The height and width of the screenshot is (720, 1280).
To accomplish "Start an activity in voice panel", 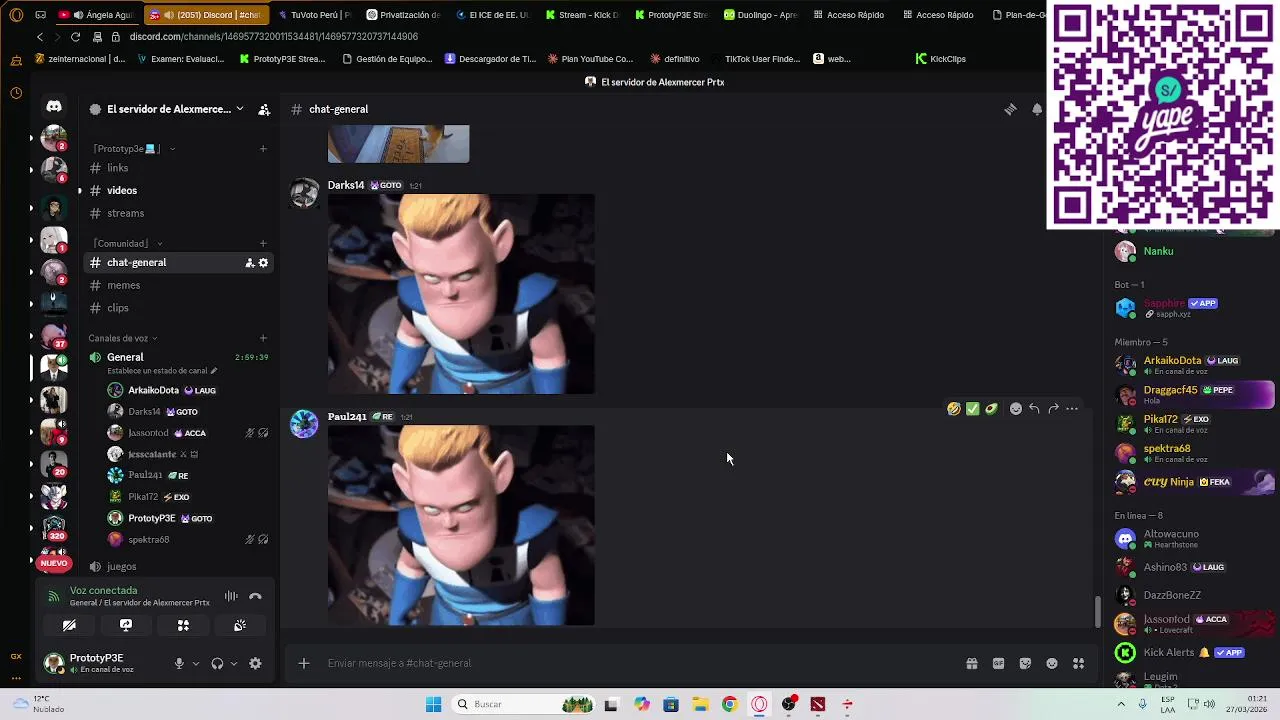I will tap(183, 625).
